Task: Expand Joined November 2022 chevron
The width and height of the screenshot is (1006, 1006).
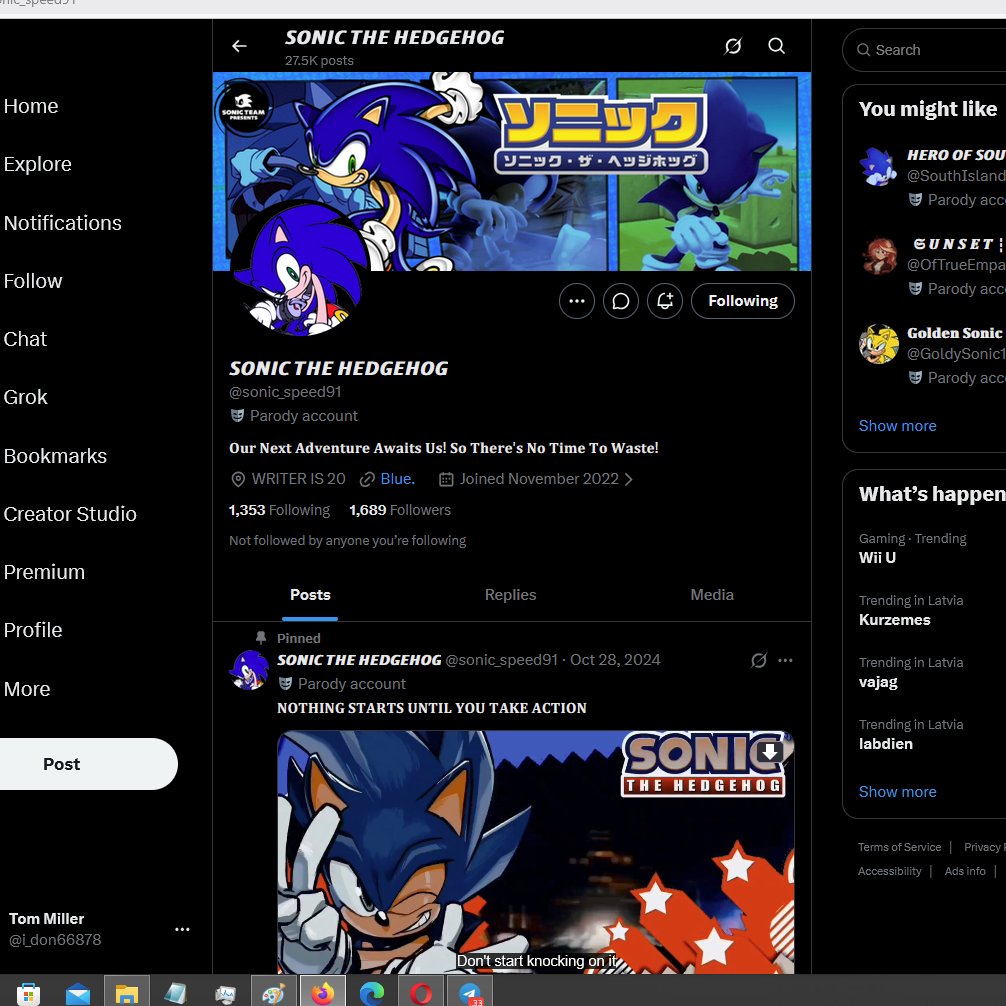Action: pyautogui.click(x=629, y=479)
